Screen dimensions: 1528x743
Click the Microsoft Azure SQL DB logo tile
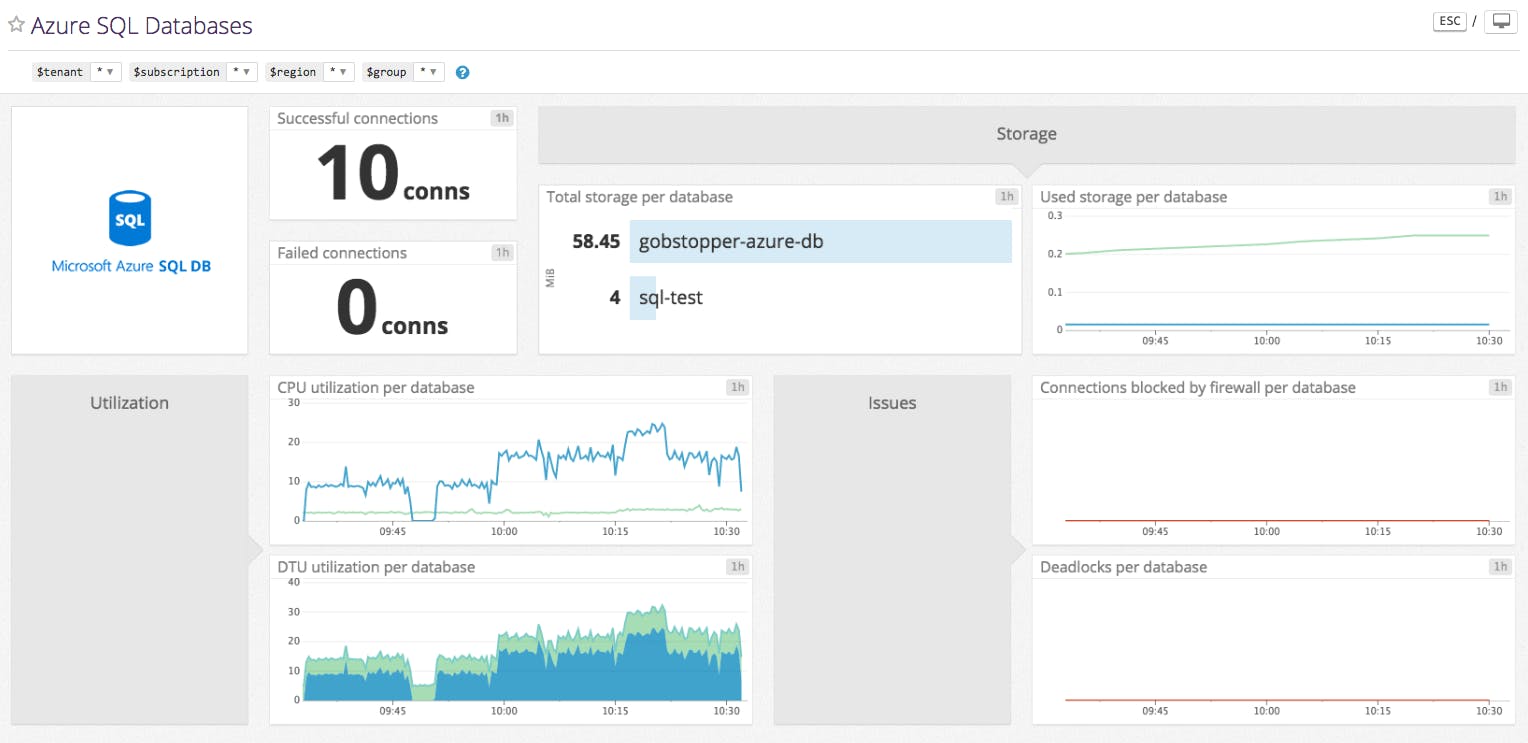point(129,229)
